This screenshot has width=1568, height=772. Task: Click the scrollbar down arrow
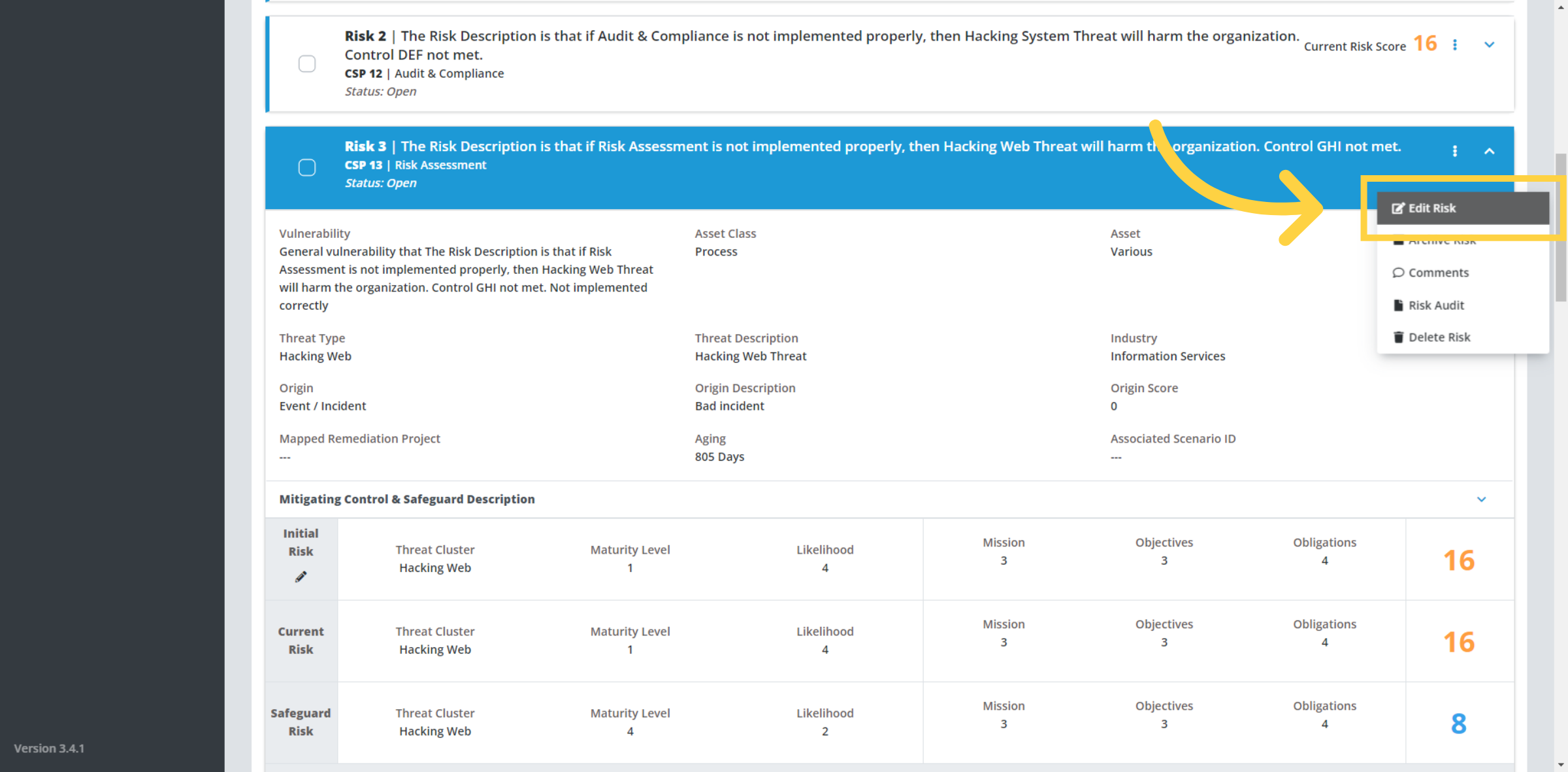(1561, 765)
